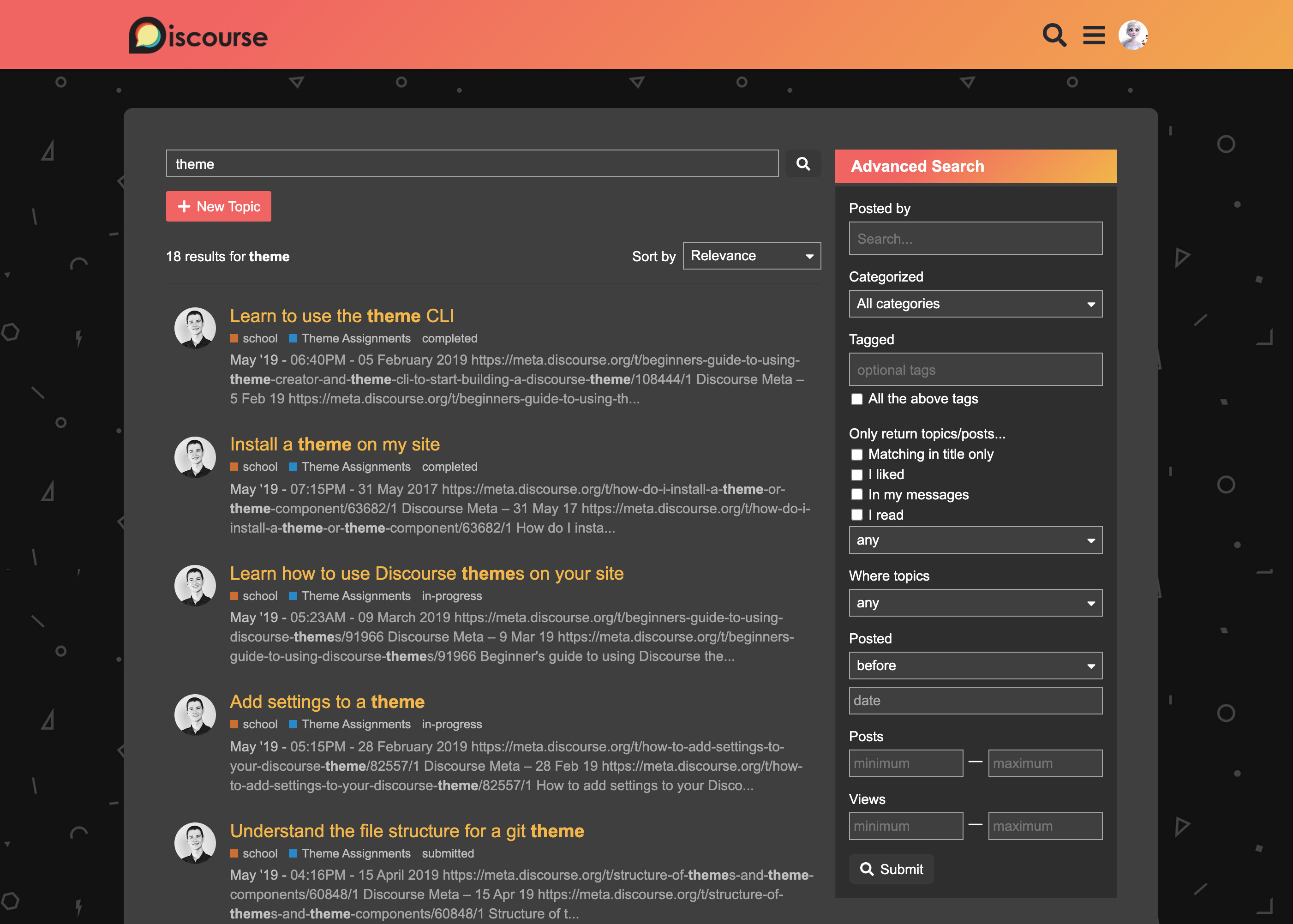Open Understand the file structure topic link
Viewport: 1293px width, 924px height.
click(x=407, y=831)
